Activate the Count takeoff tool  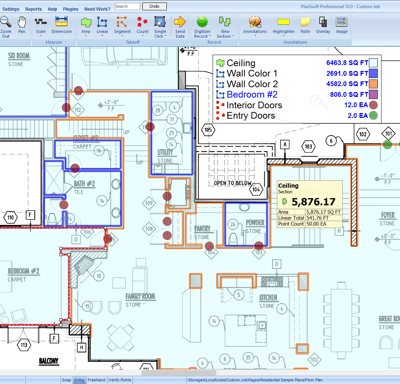(x=142, y=26)
